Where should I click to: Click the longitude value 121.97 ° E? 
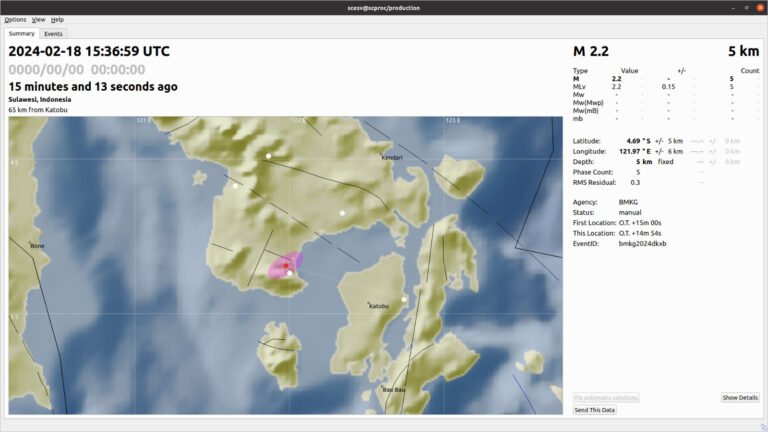click(635, 151)
